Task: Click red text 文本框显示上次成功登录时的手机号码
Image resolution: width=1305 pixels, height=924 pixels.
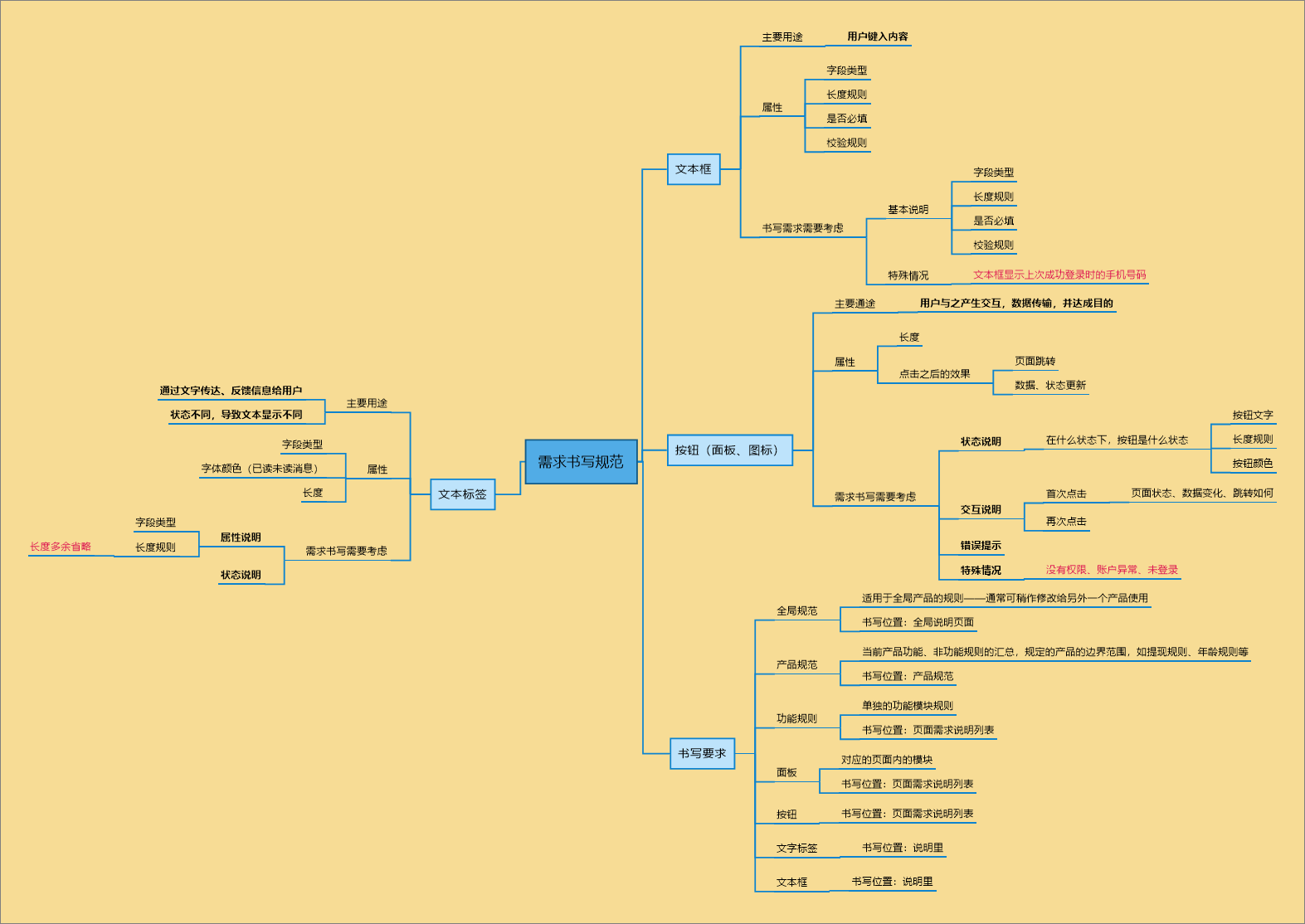Action: click(1059, 275)
